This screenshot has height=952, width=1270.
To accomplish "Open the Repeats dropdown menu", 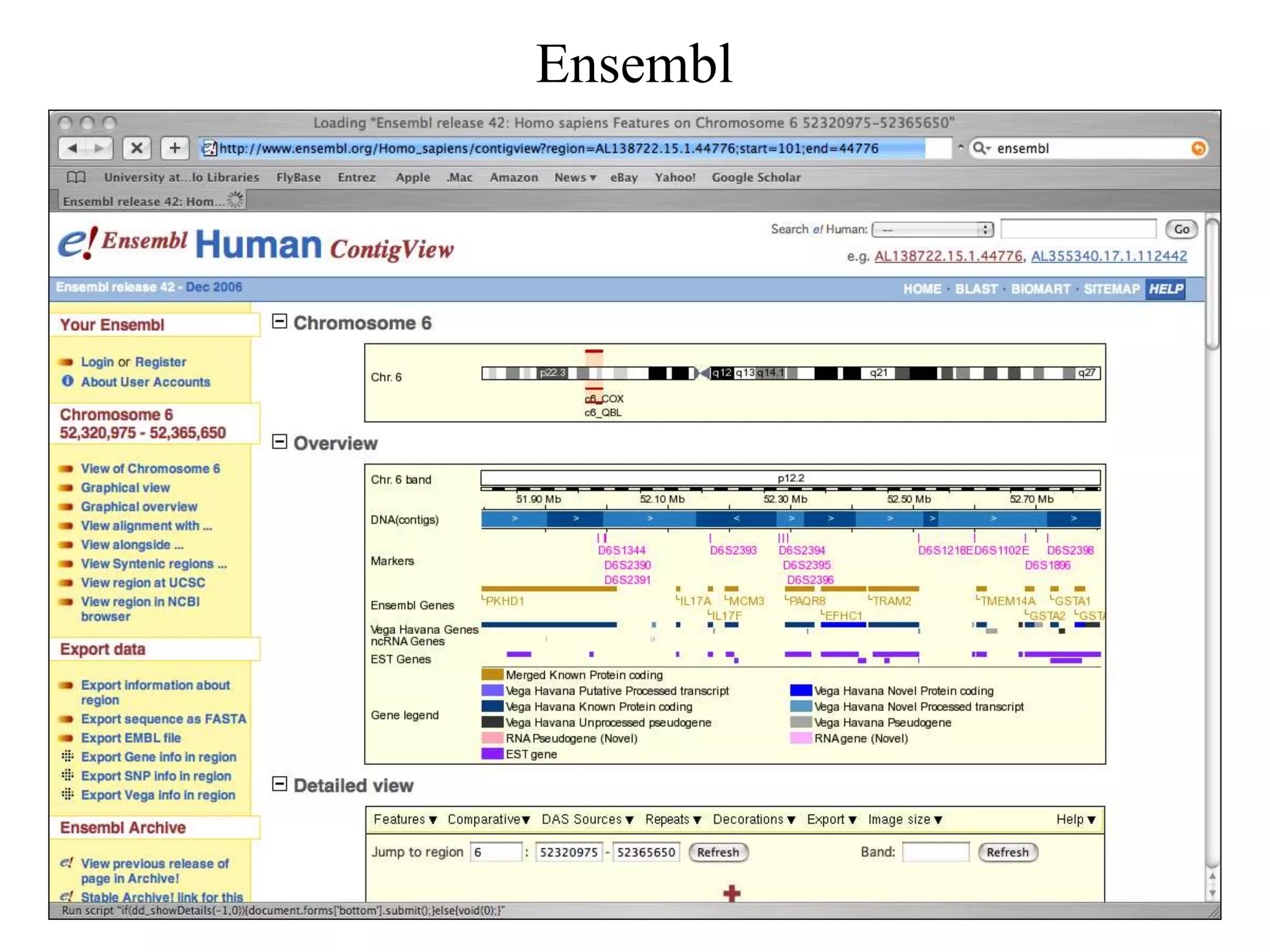I will 673,819.
